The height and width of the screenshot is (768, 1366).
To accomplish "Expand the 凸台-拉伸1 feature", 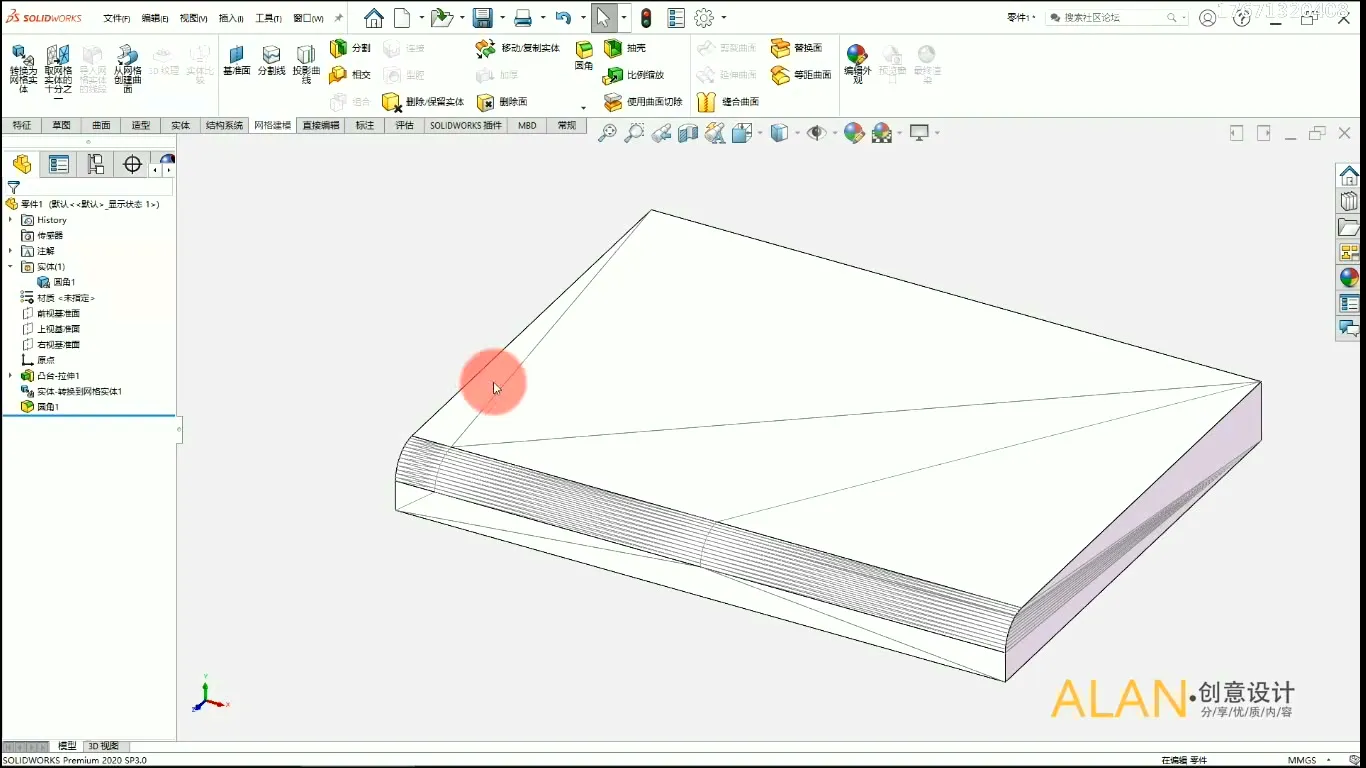I will pos(9,375).
